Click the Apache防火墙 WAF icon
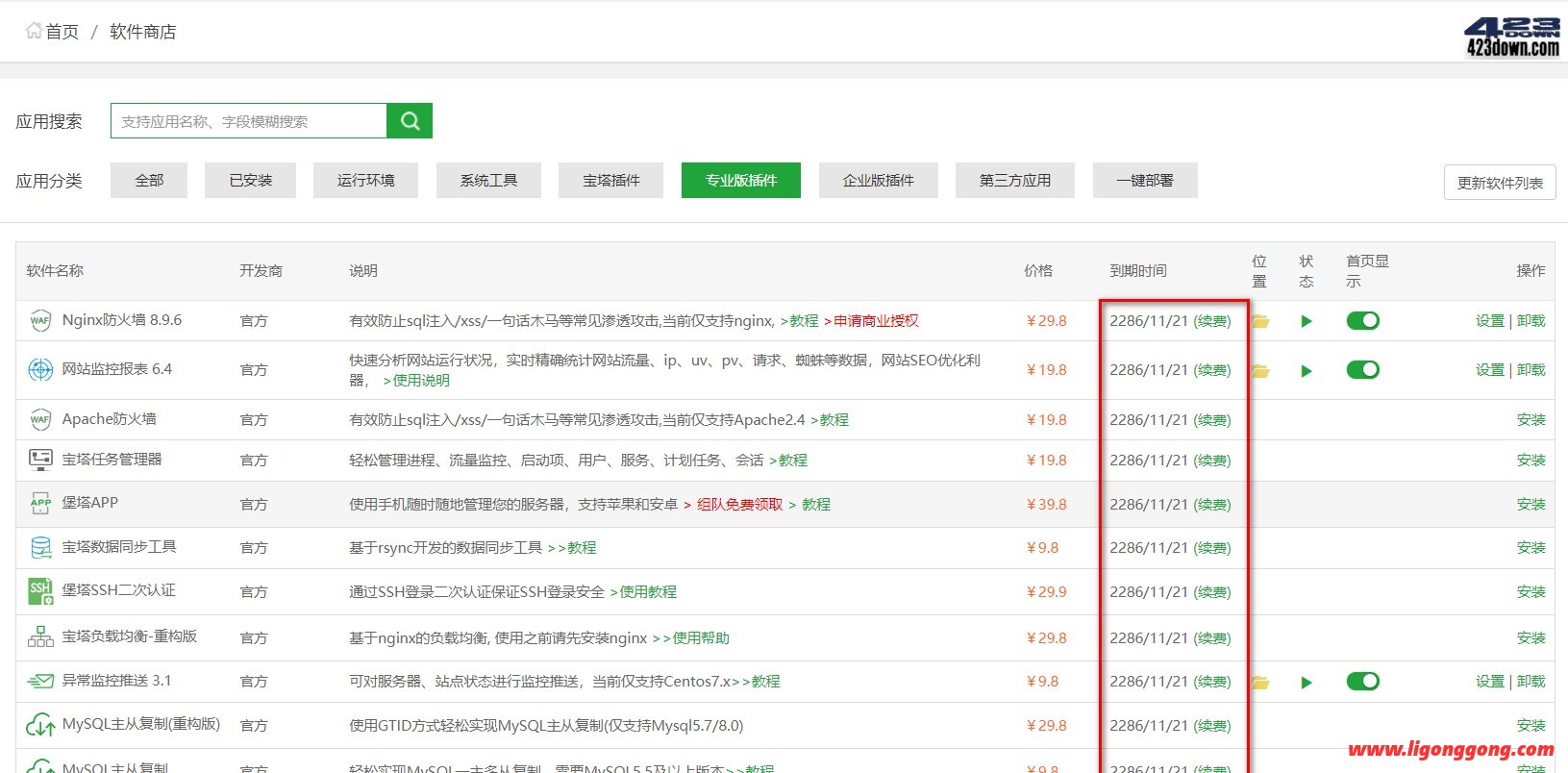Screen dimensions: 1568x773 [40, 419]
